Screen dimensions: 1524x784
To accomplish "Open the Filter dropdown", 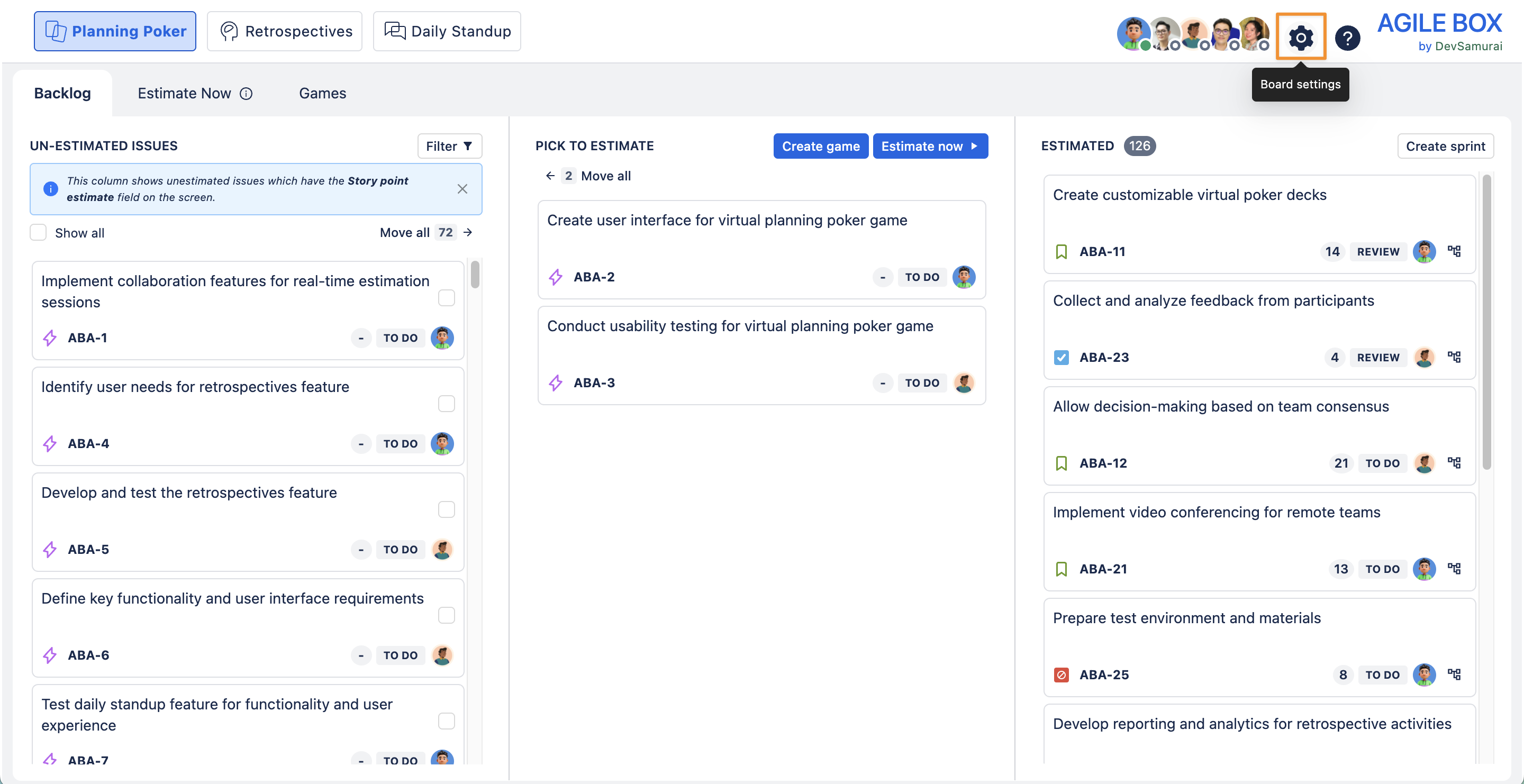I will click(449, 146).
